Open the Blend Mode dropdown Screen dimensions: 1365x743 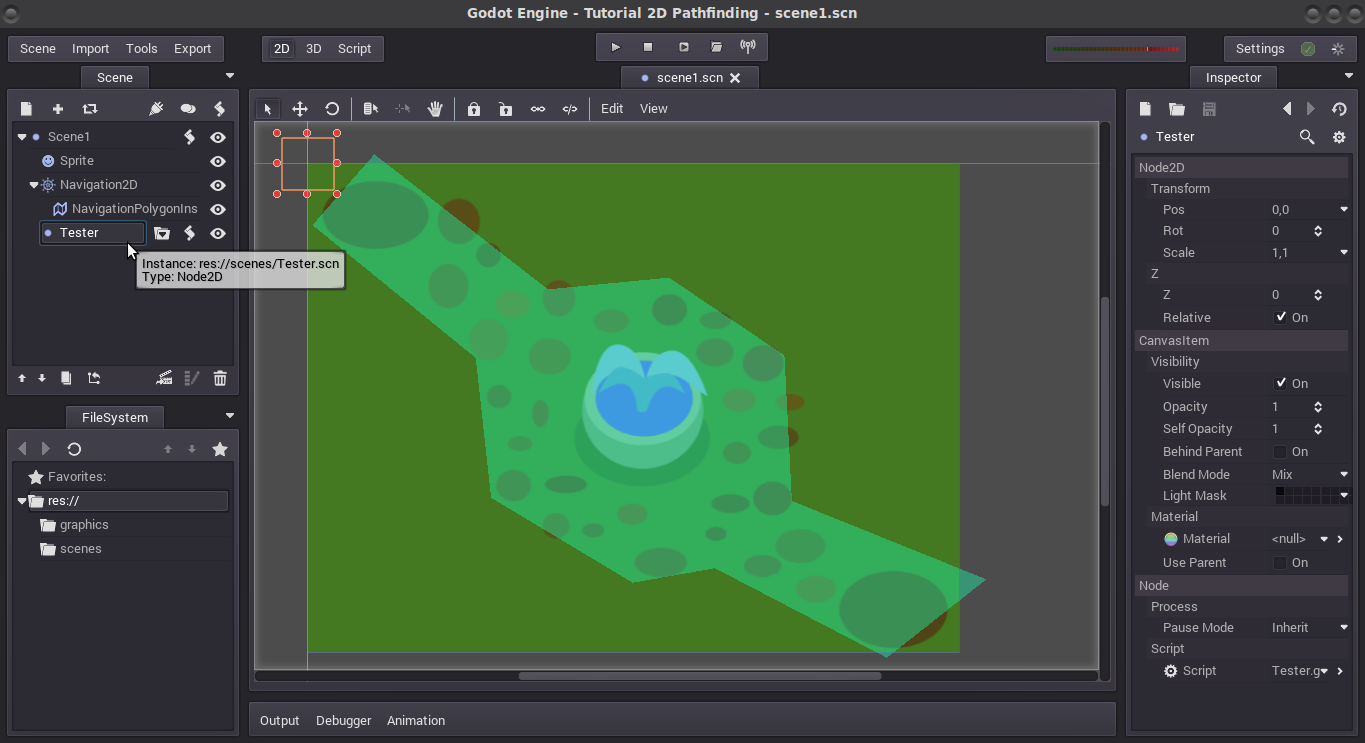1309,475
